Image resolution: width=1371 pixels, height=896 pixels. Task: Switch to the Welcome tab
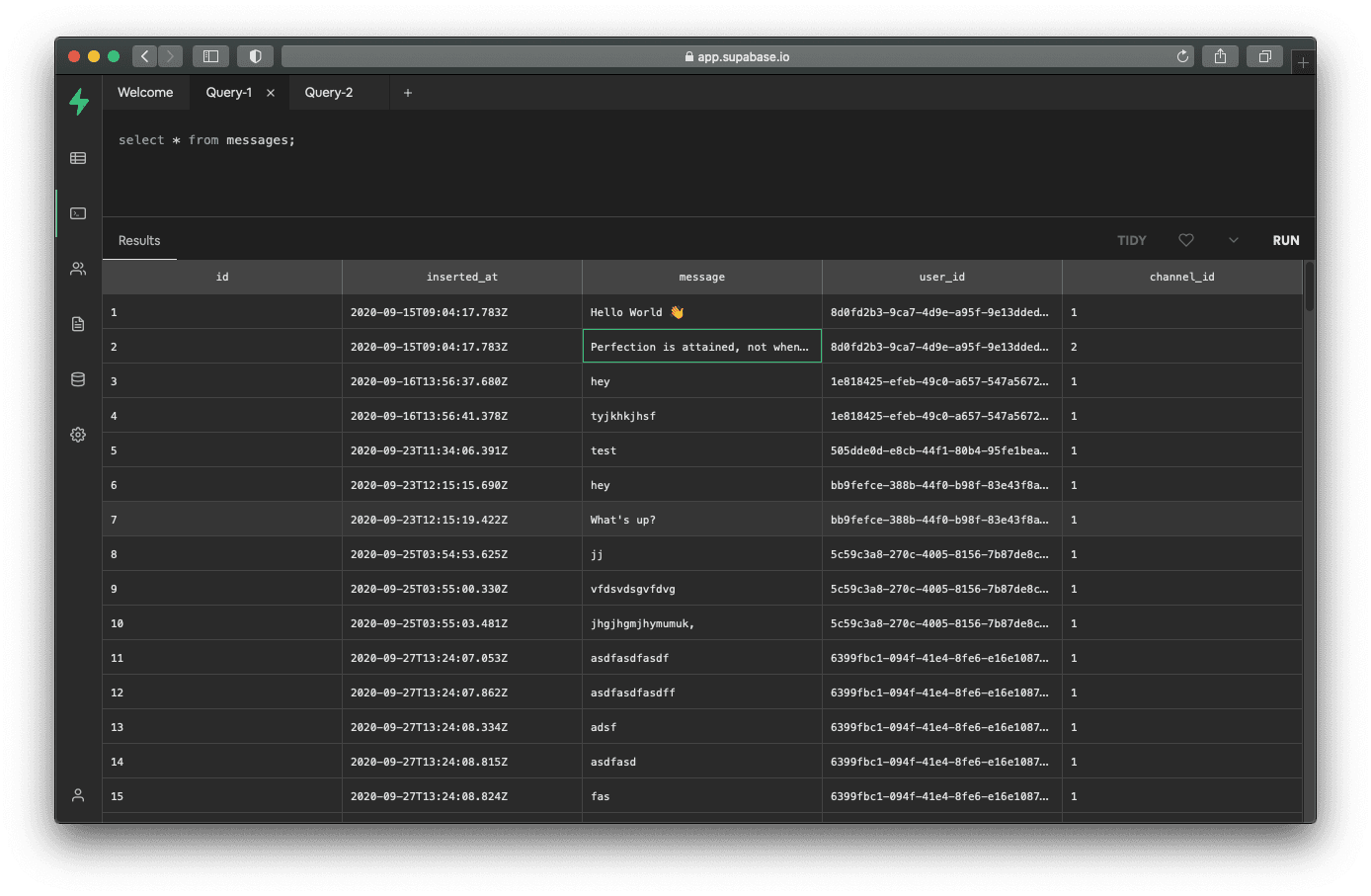point(145,93)
